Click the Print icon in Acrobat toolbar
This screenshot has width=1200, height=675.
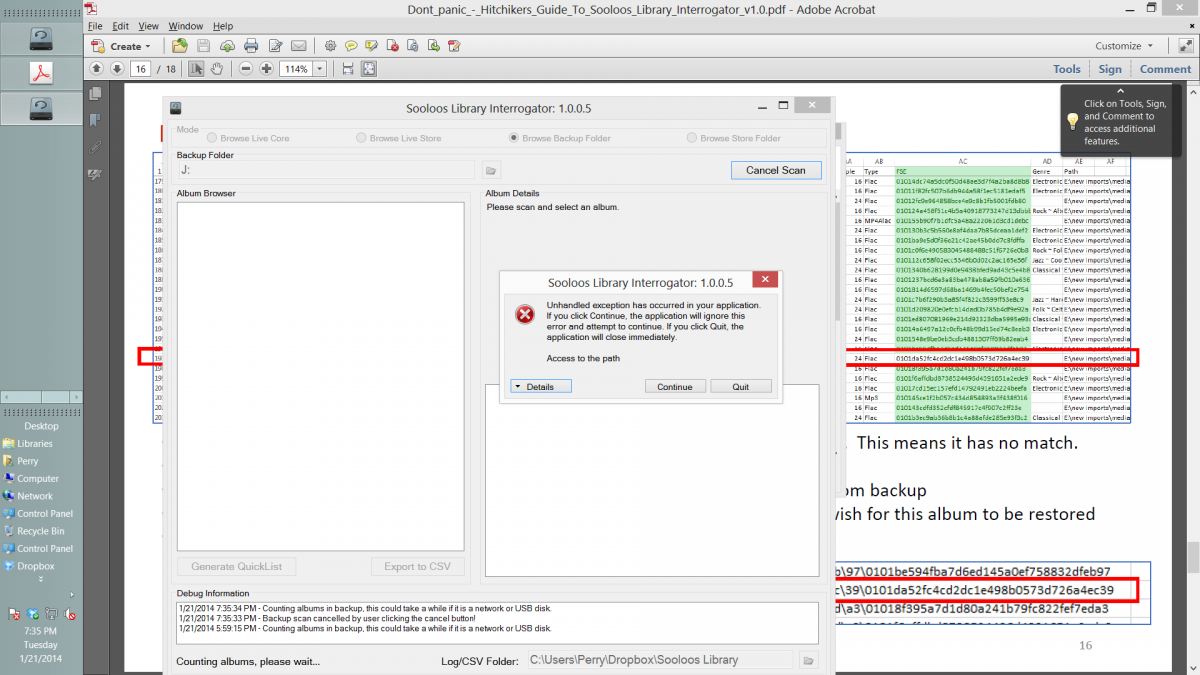251,46
